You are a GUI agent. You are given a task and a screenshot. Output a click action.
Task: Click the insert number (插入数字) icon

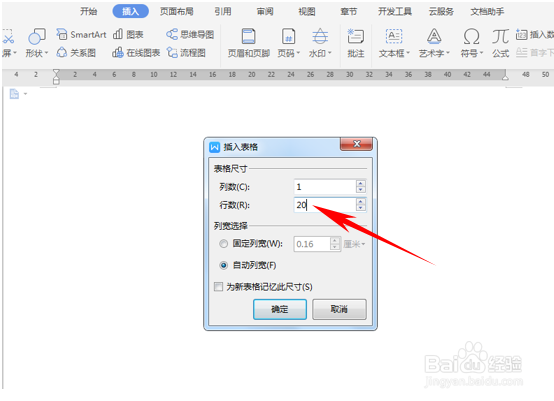(521, 35)
